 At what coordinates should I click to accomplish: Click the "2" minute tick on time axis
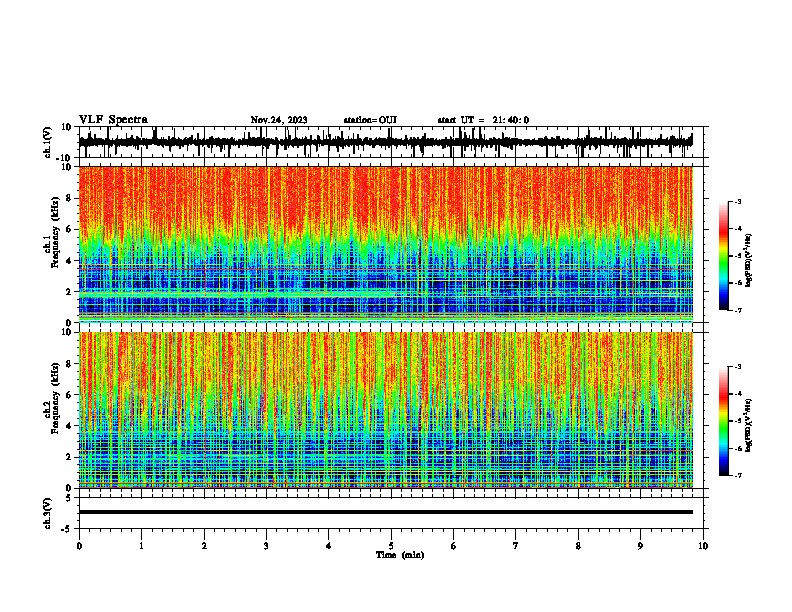click(204, 546)
